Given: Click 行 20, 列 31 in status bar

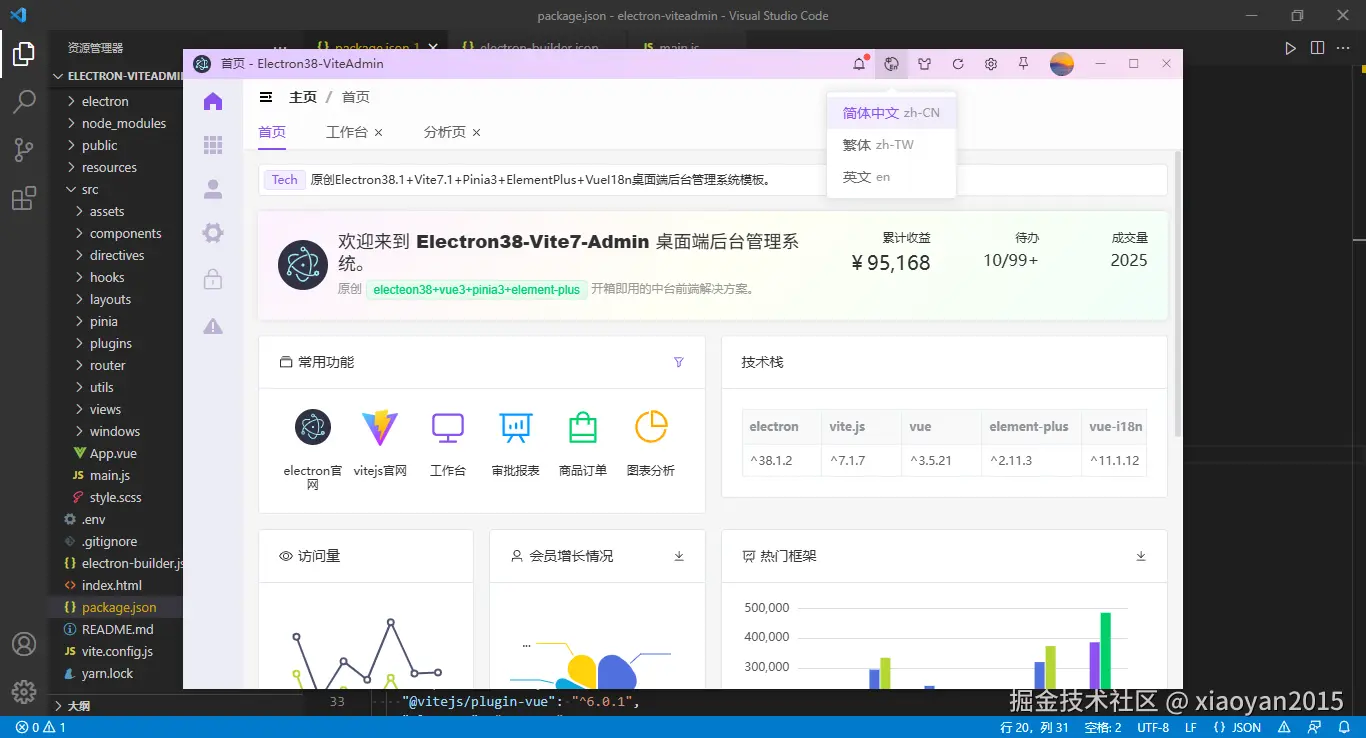Looking at the screenshot, I should [x=1035, y=727].
